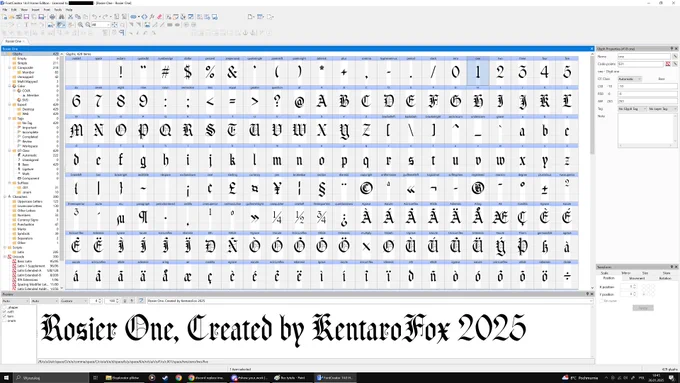Select Basic Latin in the Unicode tree

[25, 261]
